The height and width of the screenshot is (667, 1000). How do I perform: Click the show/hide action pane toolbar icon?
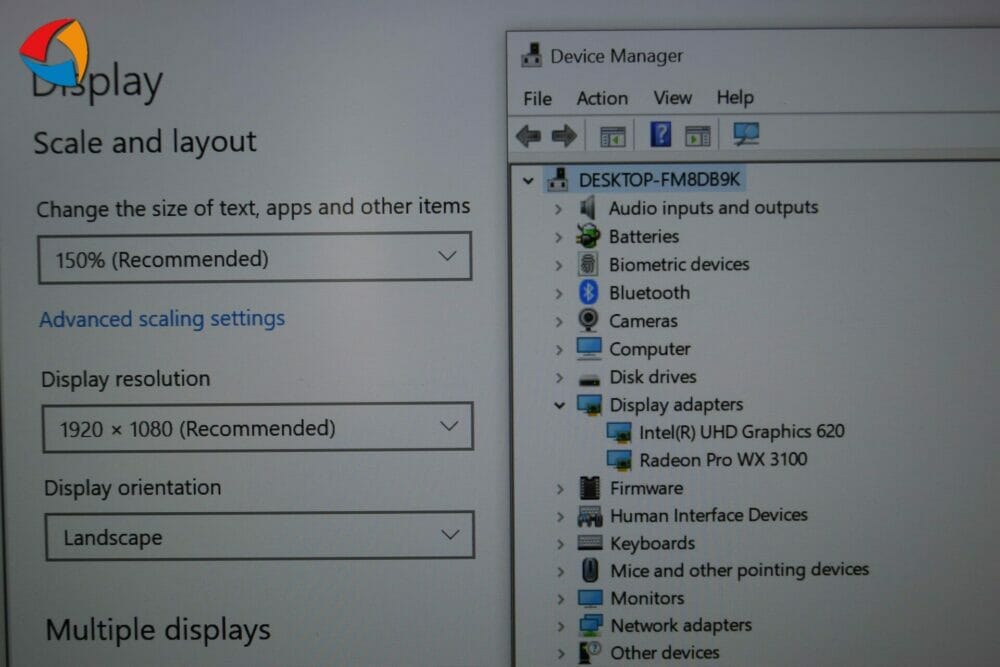point(698,135)
